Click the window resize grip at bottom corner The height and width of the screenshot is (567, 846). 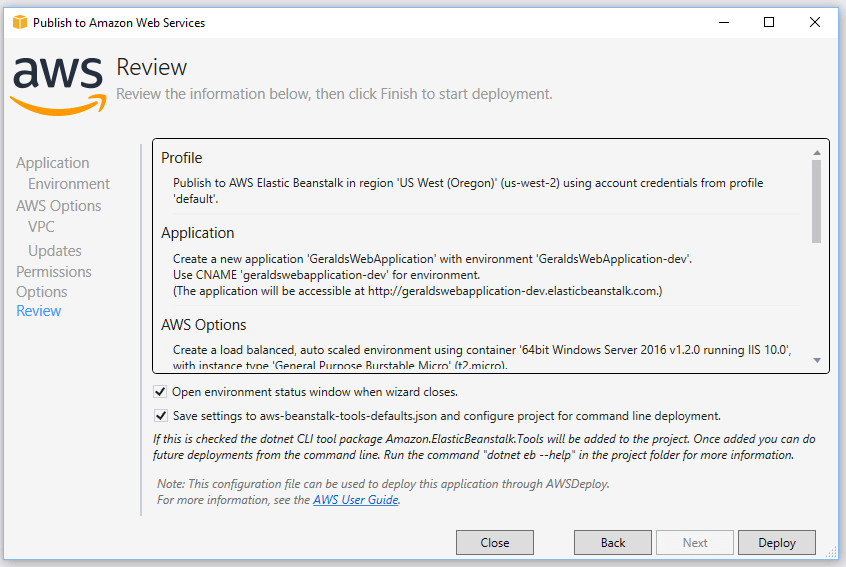(x=831, y=552)
